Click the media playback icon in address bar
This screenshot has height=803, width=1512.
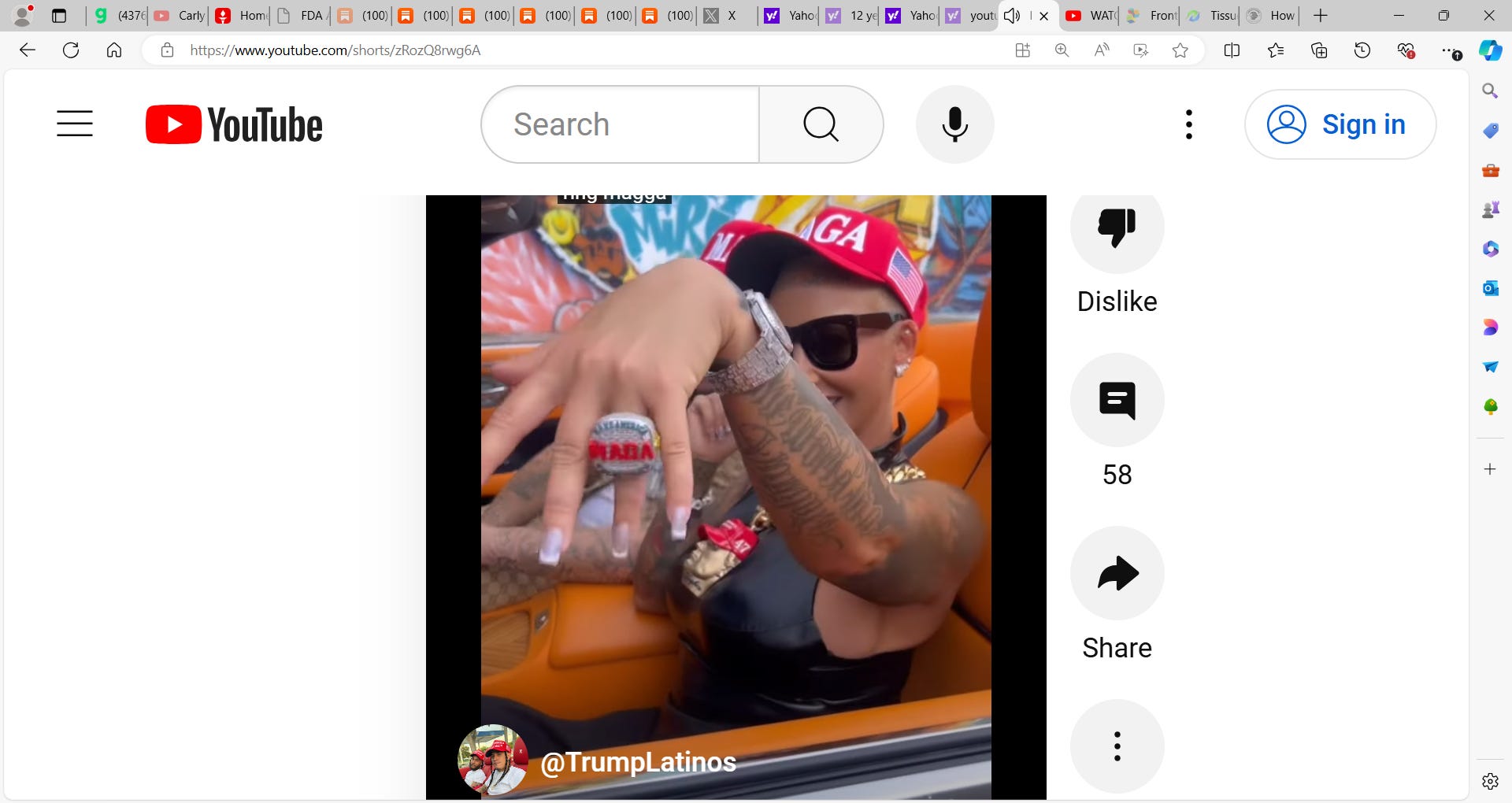[x=1140, y=50]
